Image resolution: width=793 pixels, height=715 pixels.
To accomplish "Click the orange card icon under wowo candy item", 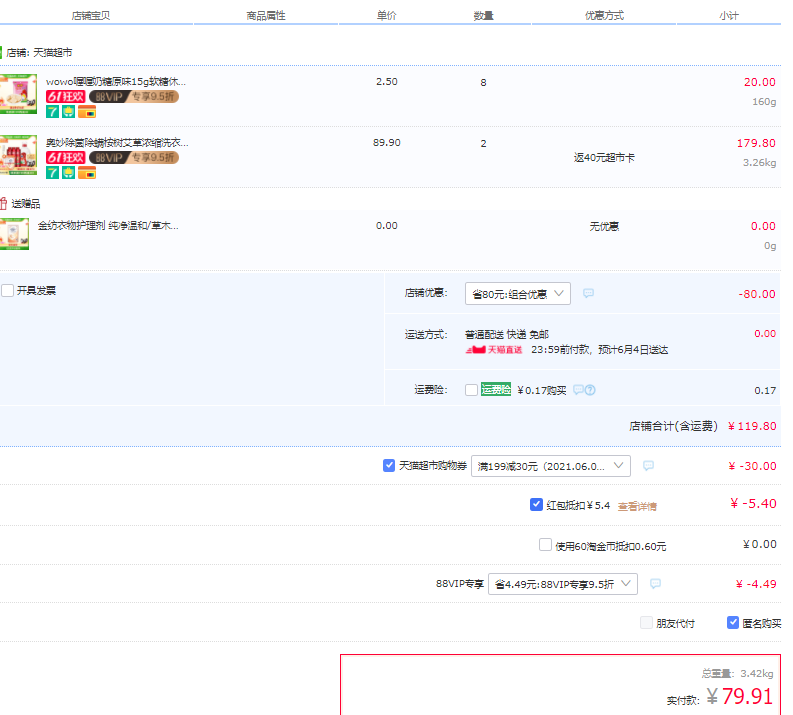I will click(x=87, y=112).
